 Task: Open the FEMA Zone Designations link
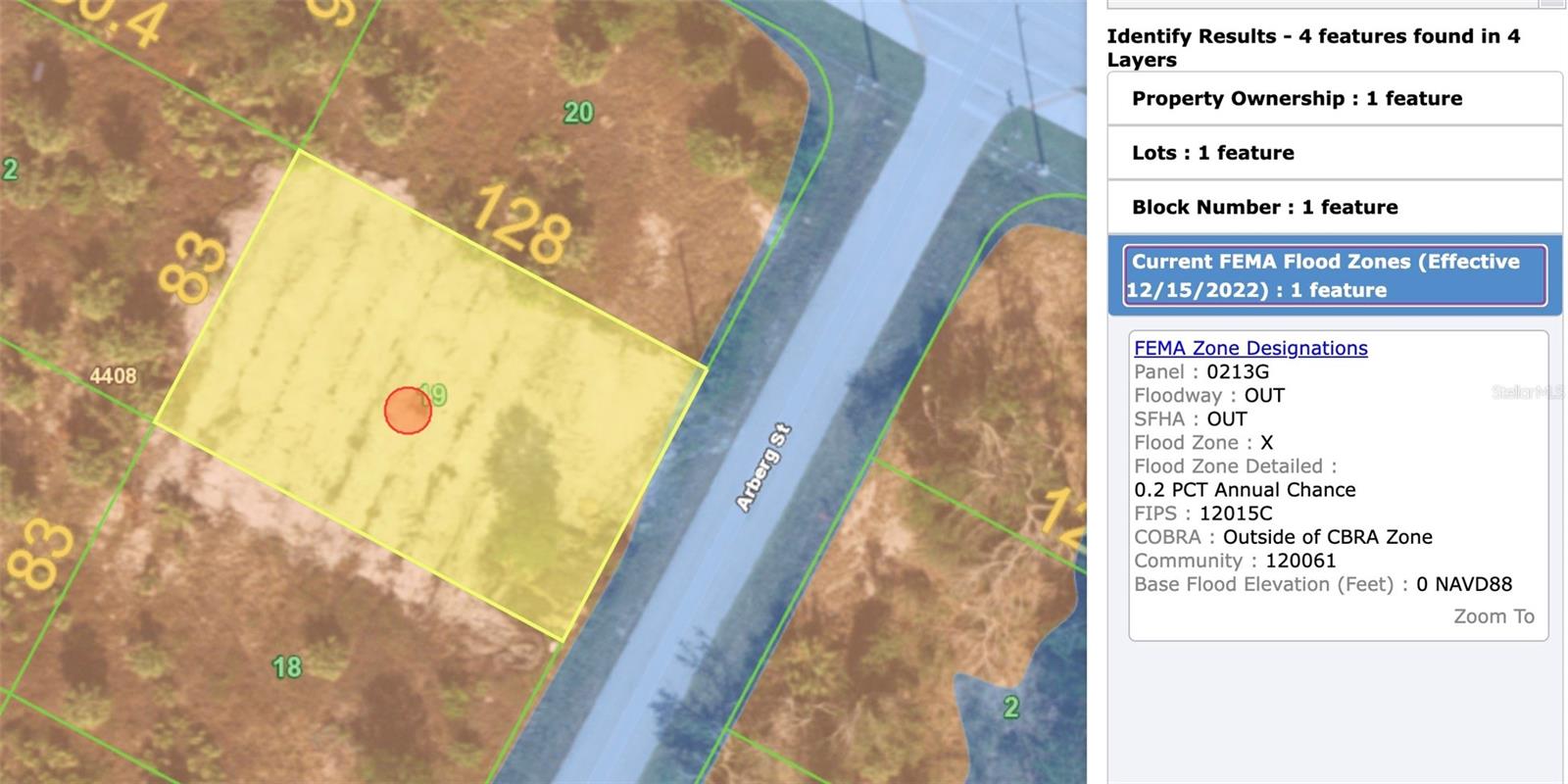click(x=1249, y=348)
